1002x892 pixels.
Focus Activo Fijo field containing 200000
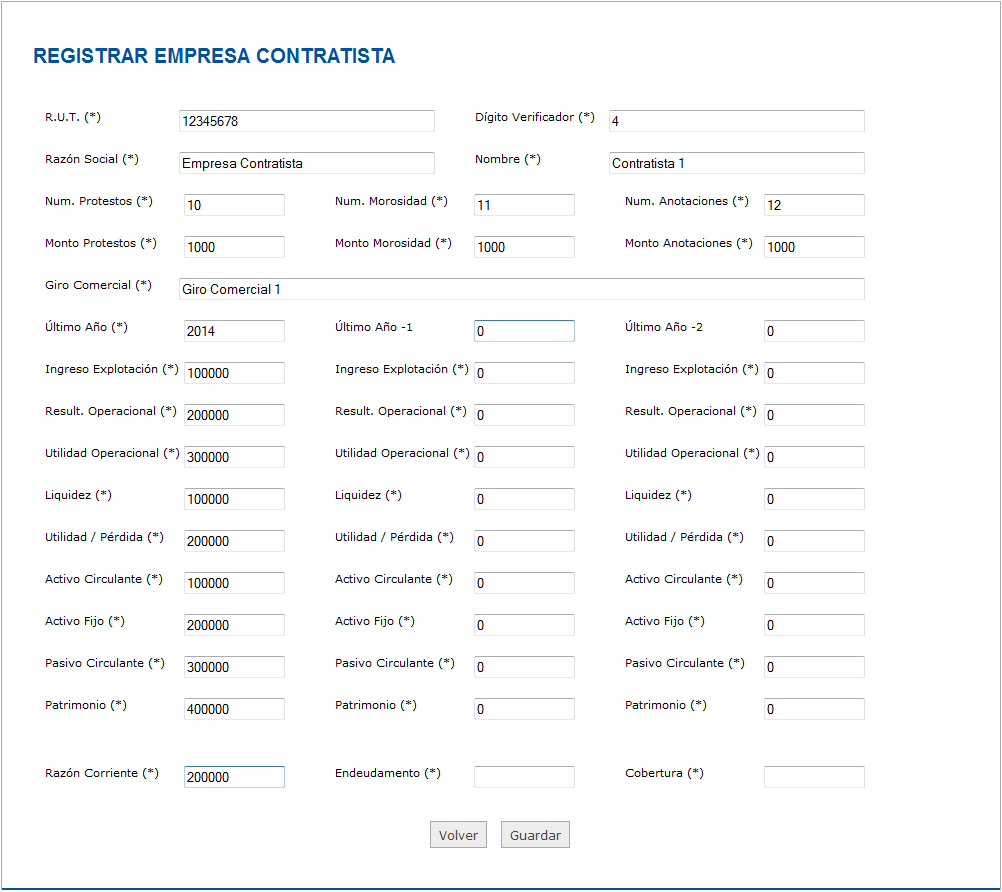(234, 625)
